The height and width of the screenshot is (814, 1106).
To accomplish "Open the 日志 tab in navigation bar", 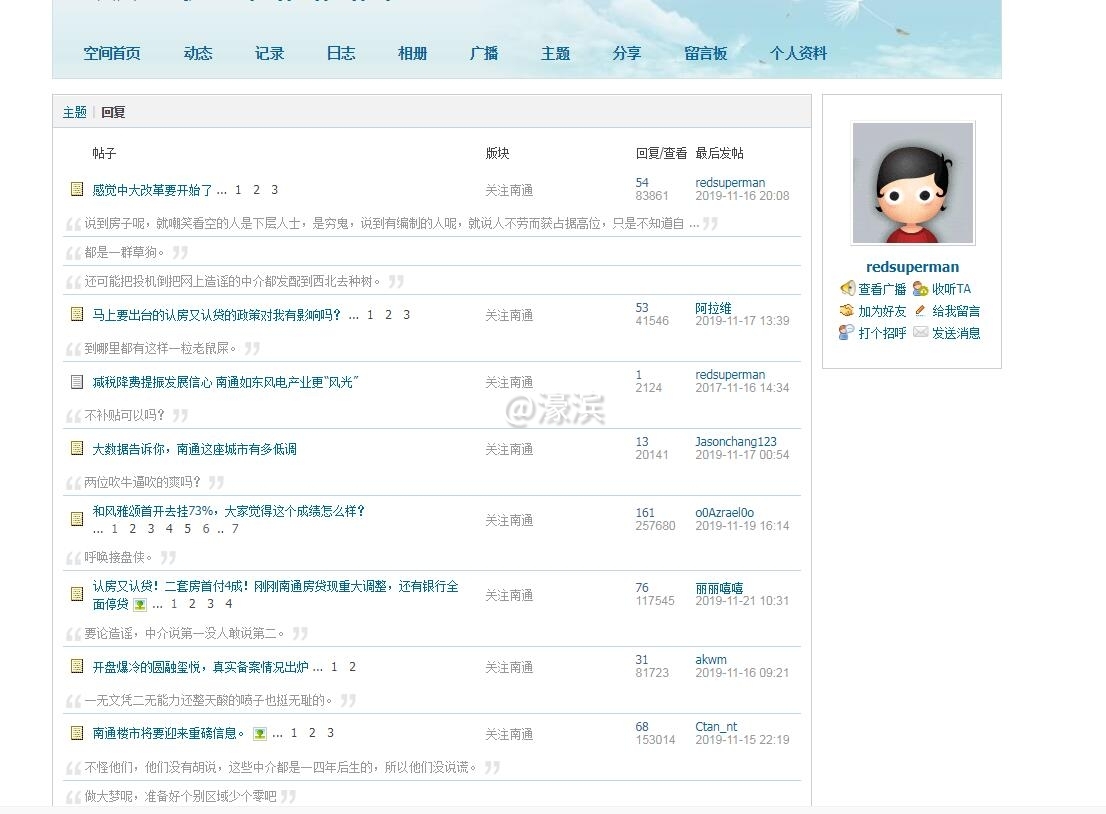I will (341, 54).
